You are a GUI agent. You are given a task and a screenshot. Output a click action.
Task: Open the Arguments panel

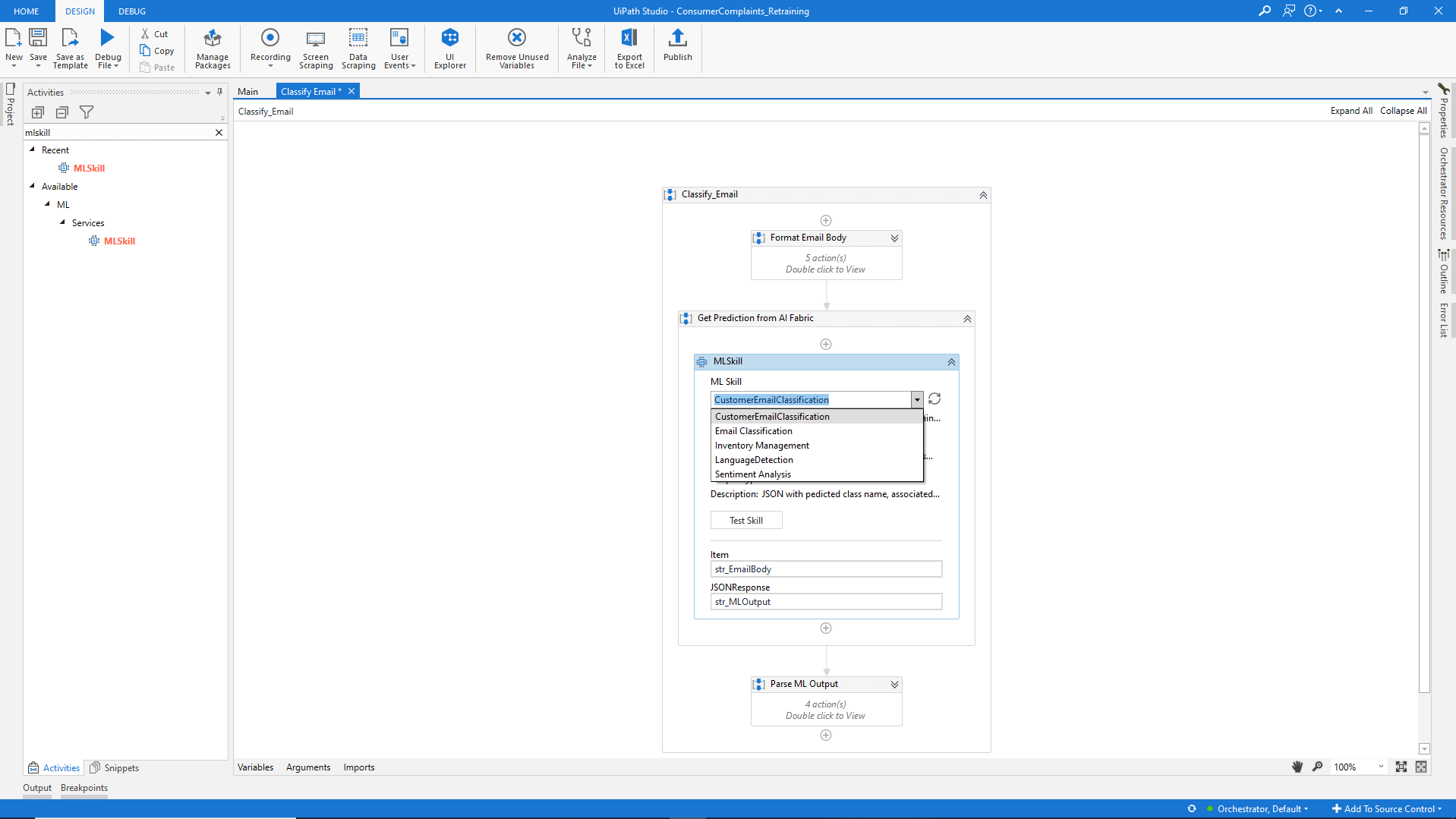pos(308,767)
